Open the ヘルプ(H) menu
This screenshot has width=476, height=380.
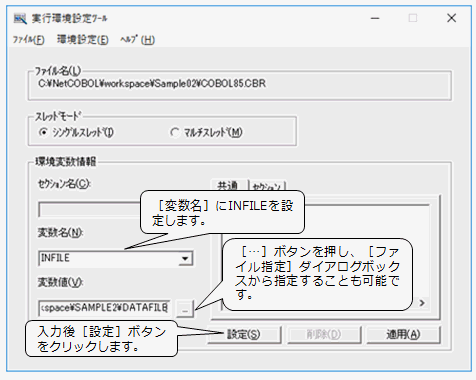(x=137, y=40)
